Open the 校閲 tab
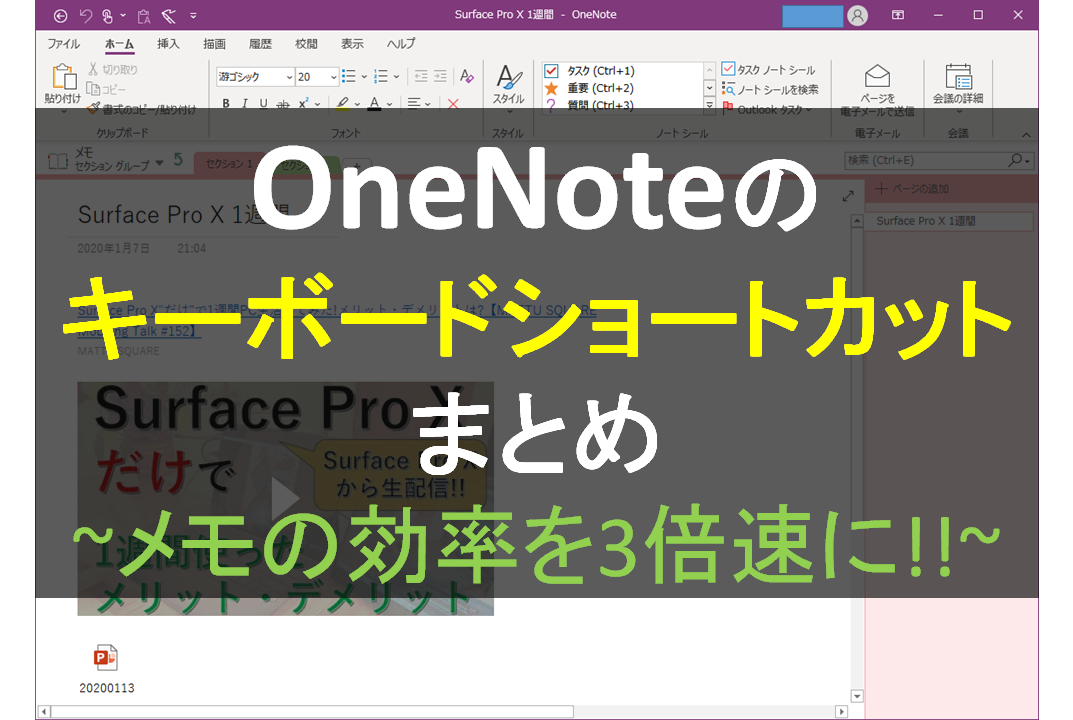Image resolution: width=1073 pixels, height=720 pixels. pos(306,44)
